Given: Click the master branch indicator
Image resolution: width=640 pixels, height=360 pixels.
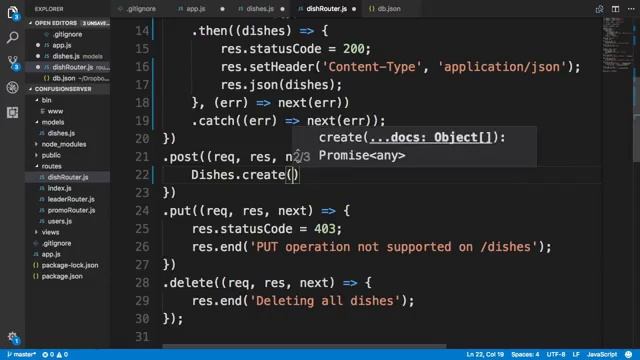Looking at the screenshot, I should coord(22,354).
